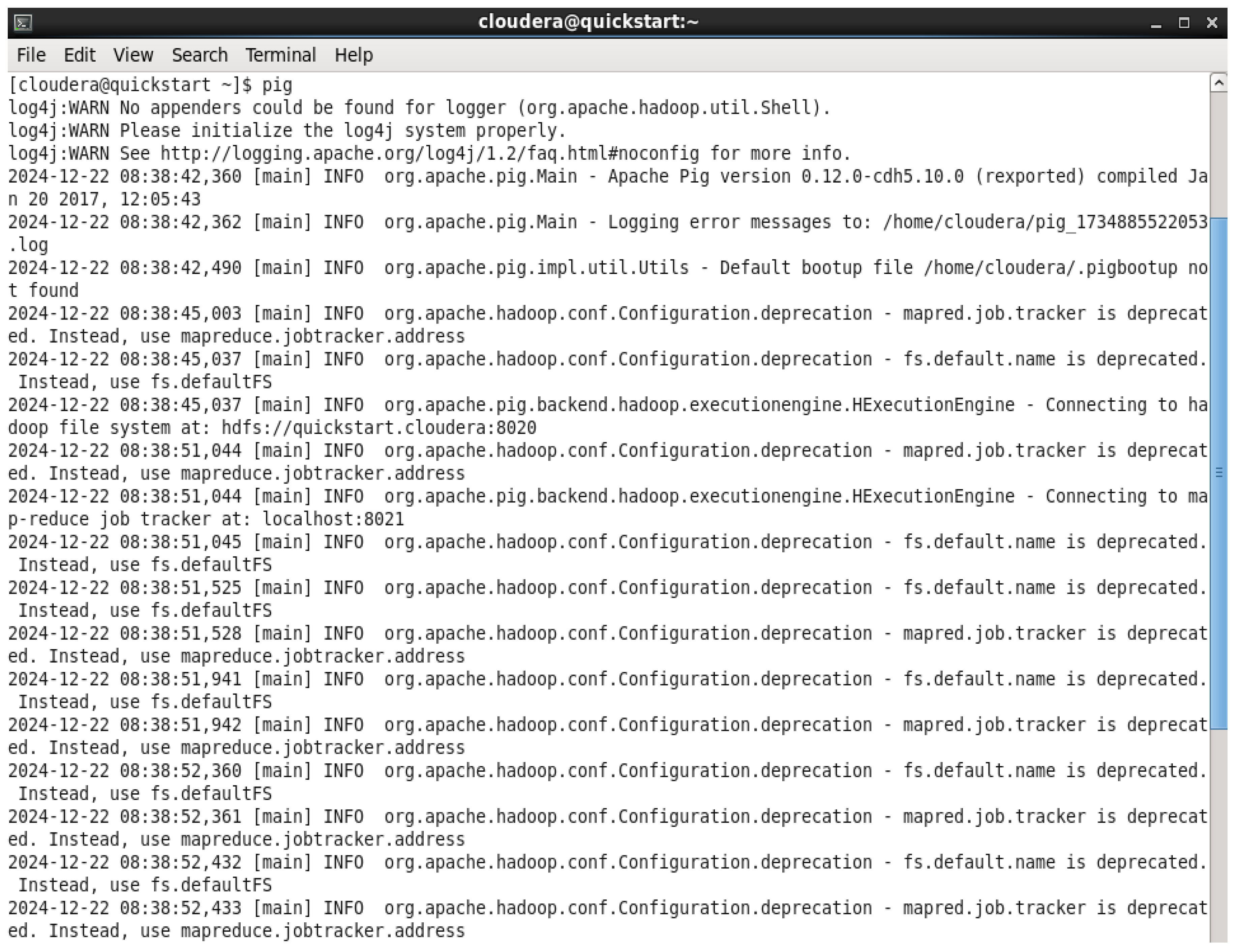Minimize the terminal window
Screen dimensions: 1240x952
click(x=1157, y=23)
